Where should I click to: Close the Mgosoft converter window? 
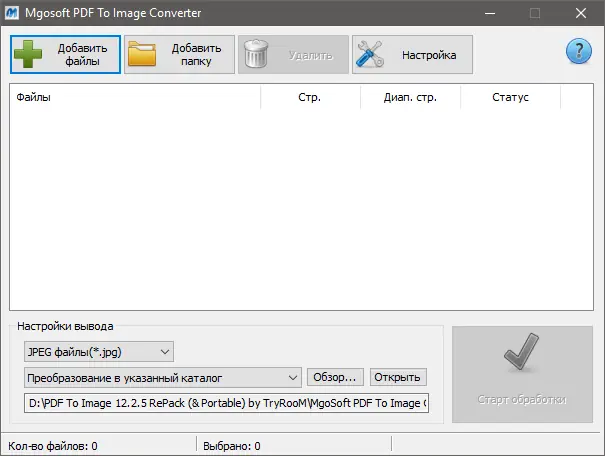pos(581,13)
